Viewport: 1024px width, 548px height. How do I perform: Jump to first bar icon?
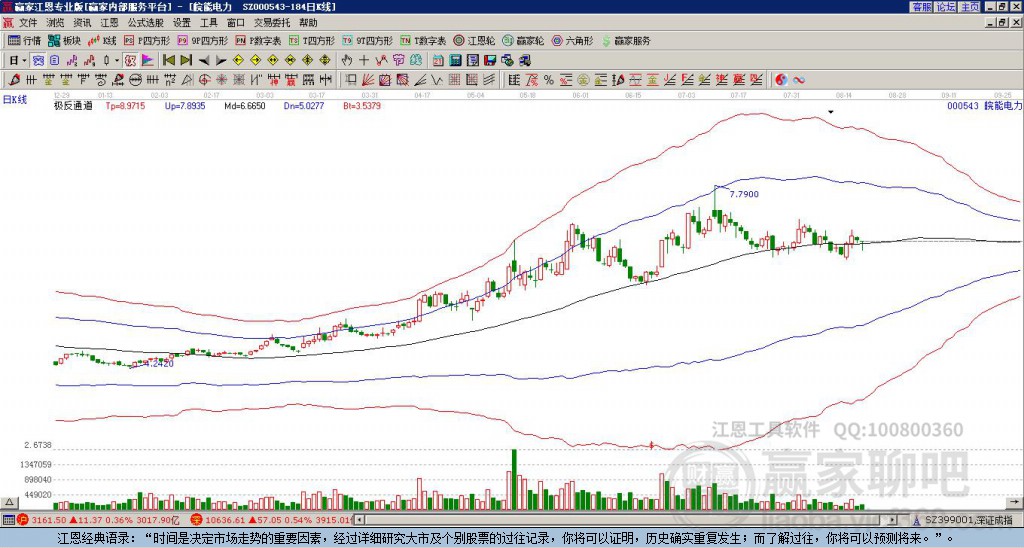pyautogui.click(x=168, y=61)
